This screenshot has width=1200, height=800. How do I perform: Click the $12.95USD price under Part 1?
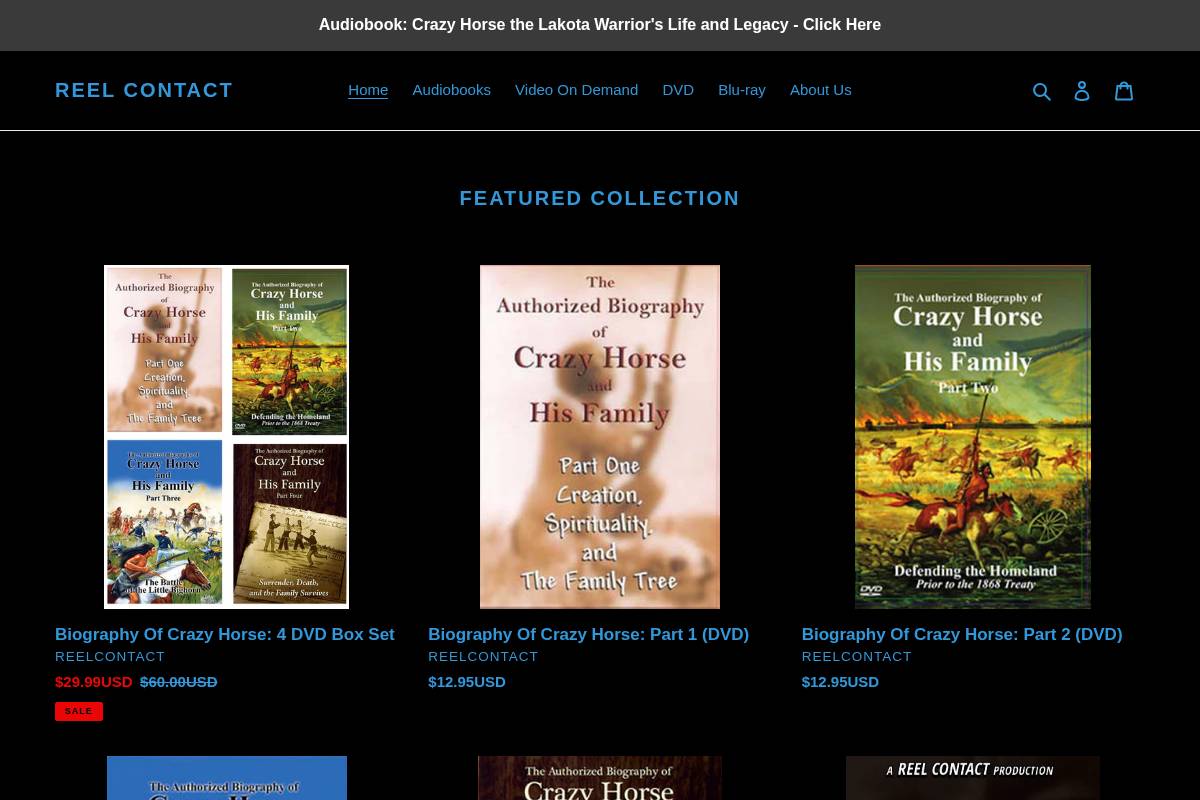coord(467,682)
